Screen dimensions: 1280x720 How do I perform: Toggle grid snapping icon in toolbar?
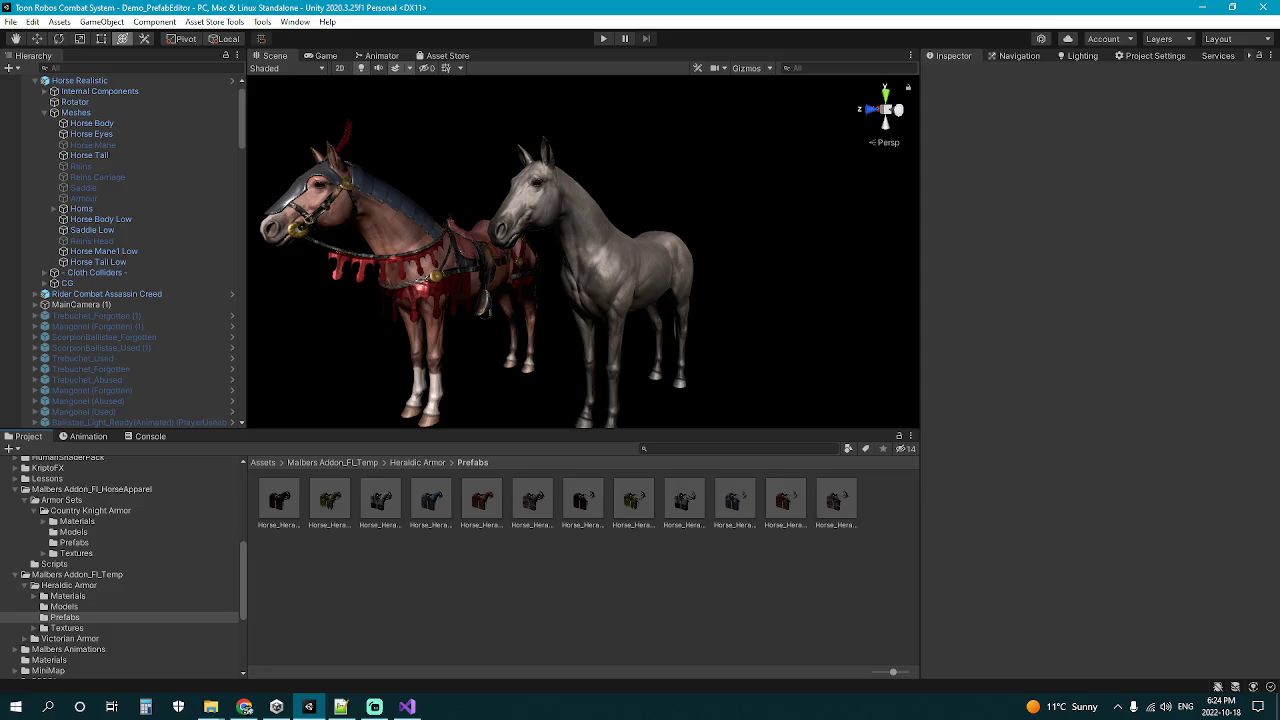point(261,39)
